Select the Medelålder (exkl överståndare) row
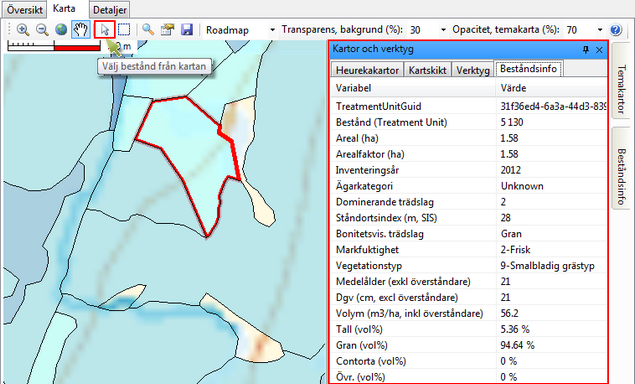The image size is (635, 384). [469, 282]
